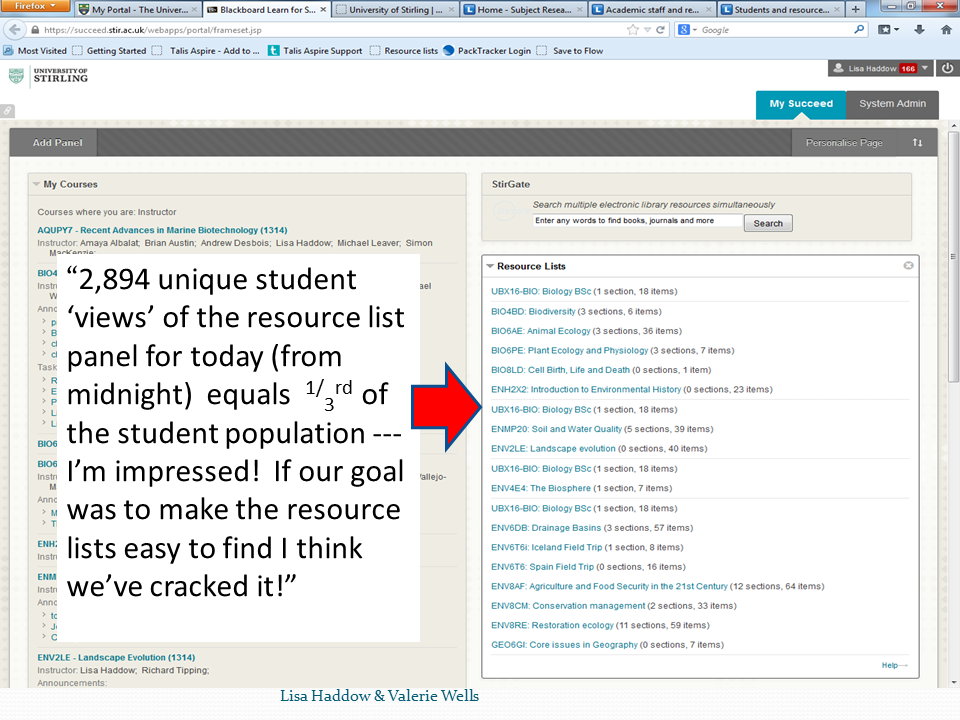Collapse the Resource Lists panel

click(489, 266)
